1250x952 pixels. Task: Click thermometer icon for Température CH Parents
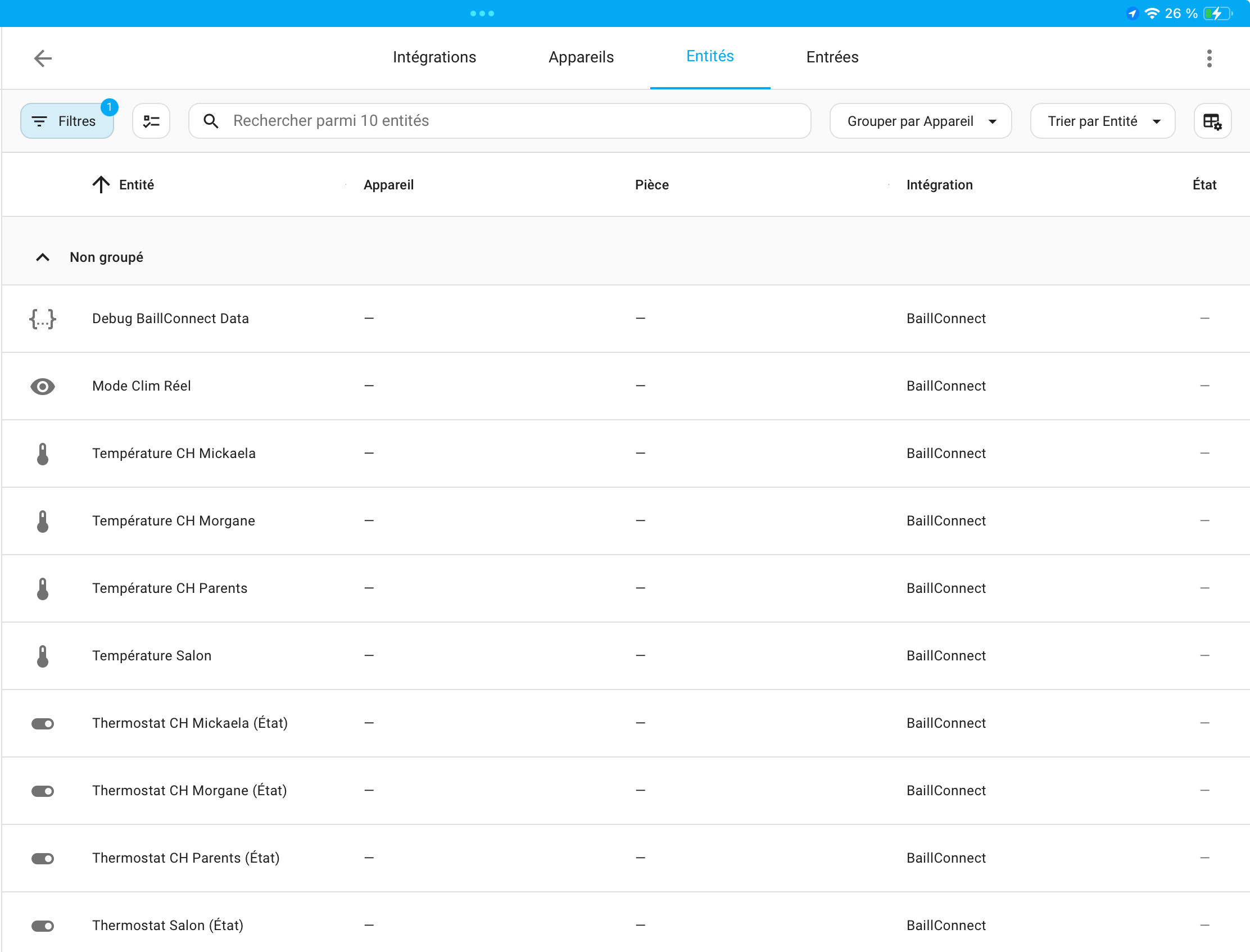tap(43, 588)
